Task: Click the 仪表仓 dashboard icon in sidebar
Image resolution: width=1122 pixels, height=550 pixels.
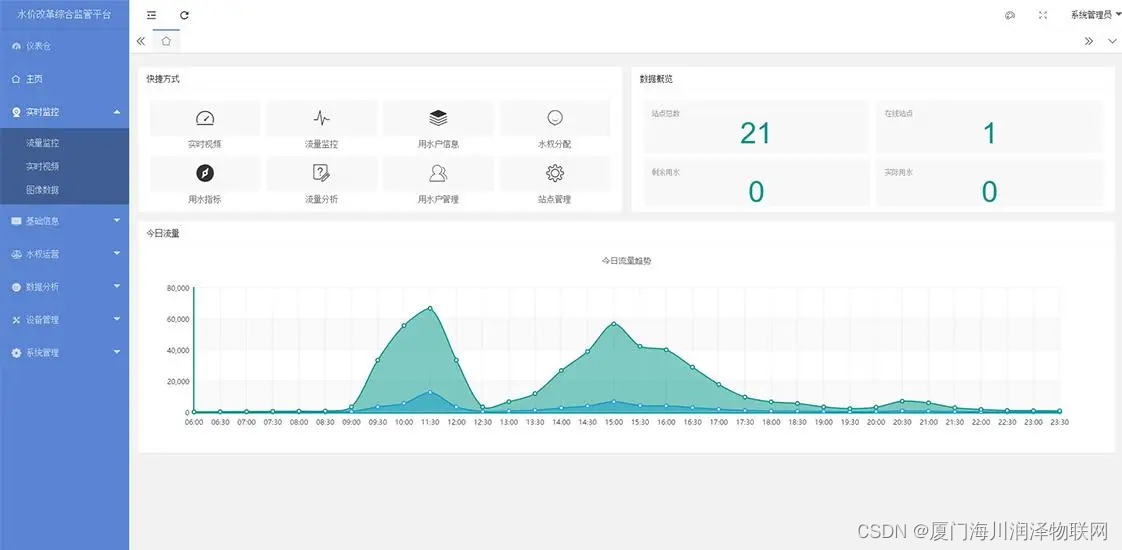Action: click(x=16, y=46)
